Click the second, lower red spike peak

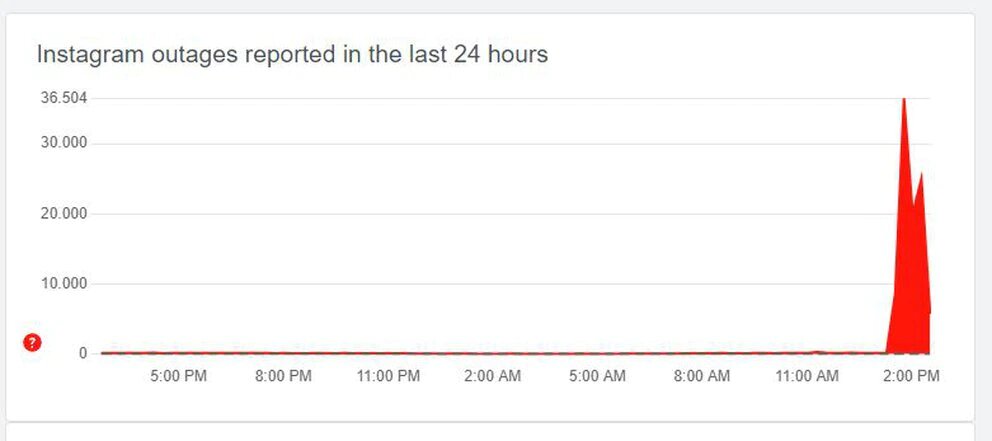[921, 176]
